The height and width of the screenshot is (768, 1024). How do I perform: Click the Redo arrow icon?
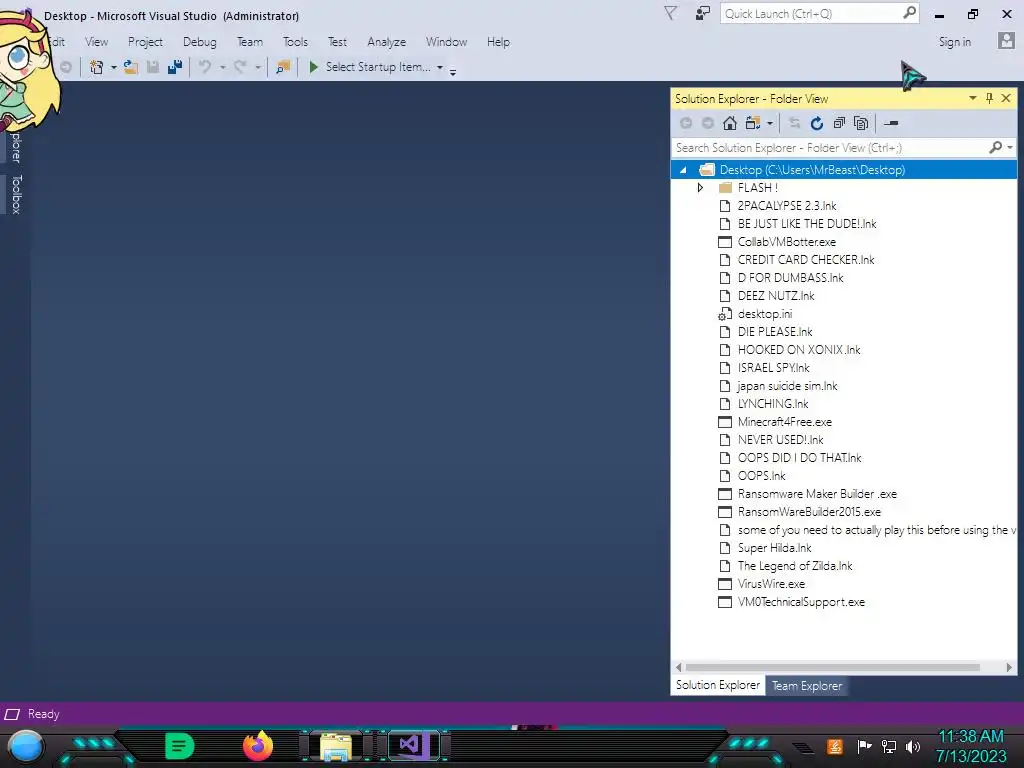240,67
